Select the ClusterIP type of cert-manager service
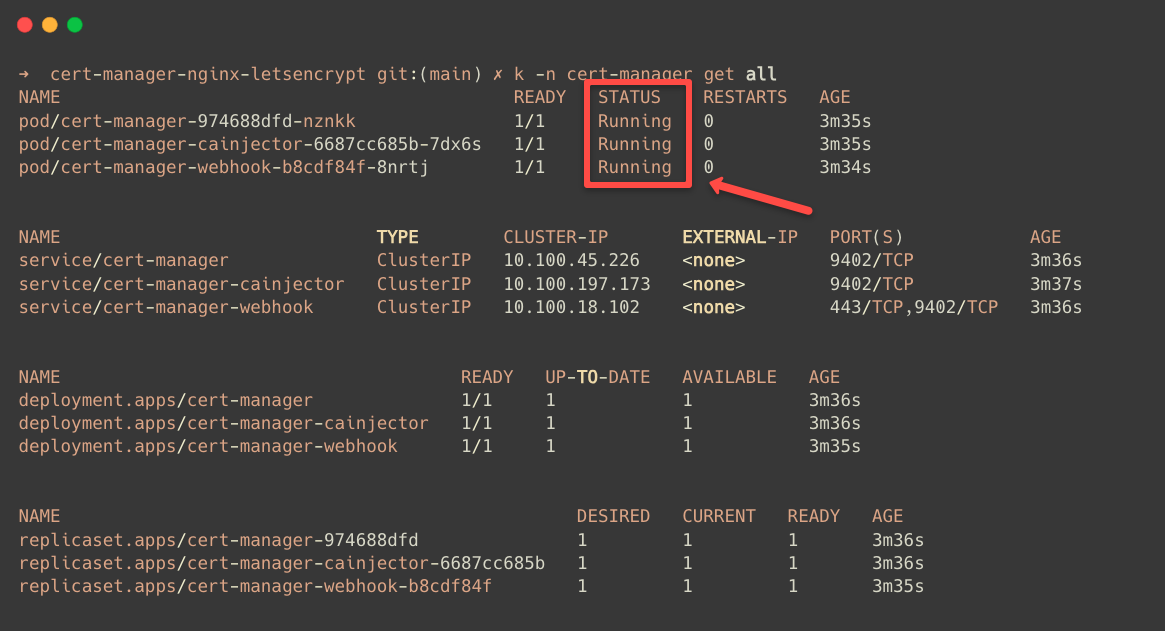 point(424,260)
